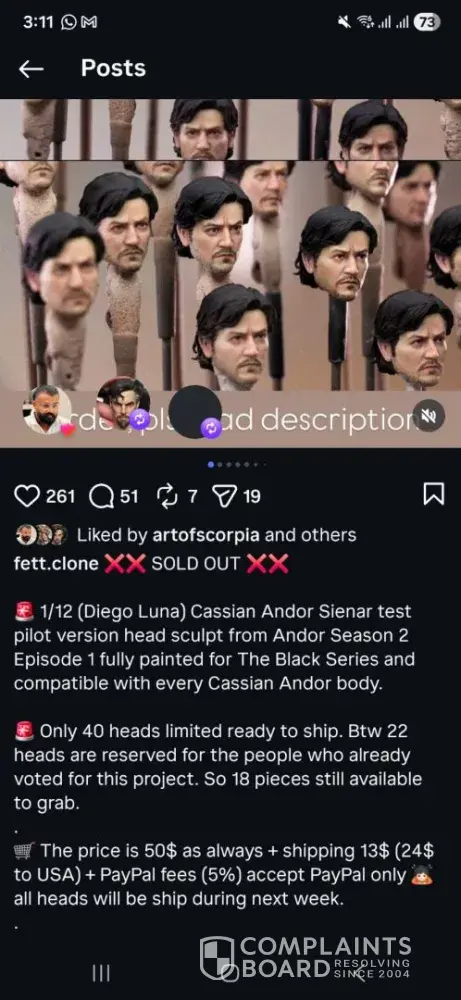Open comments via the speech bubble icon

tap(101, 496)
